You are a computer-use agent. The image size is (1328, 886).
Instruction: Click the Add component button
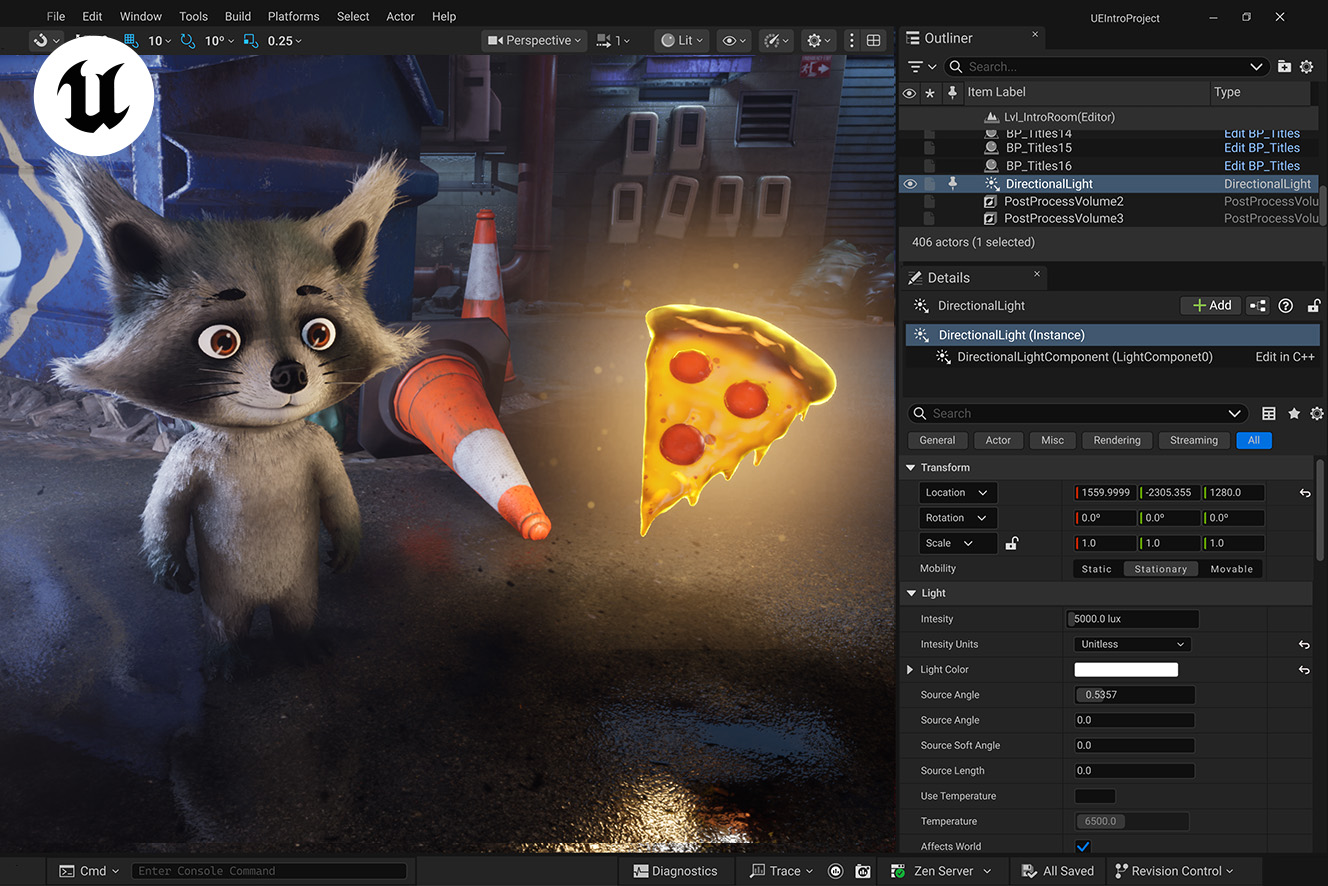pos(1210,306)
